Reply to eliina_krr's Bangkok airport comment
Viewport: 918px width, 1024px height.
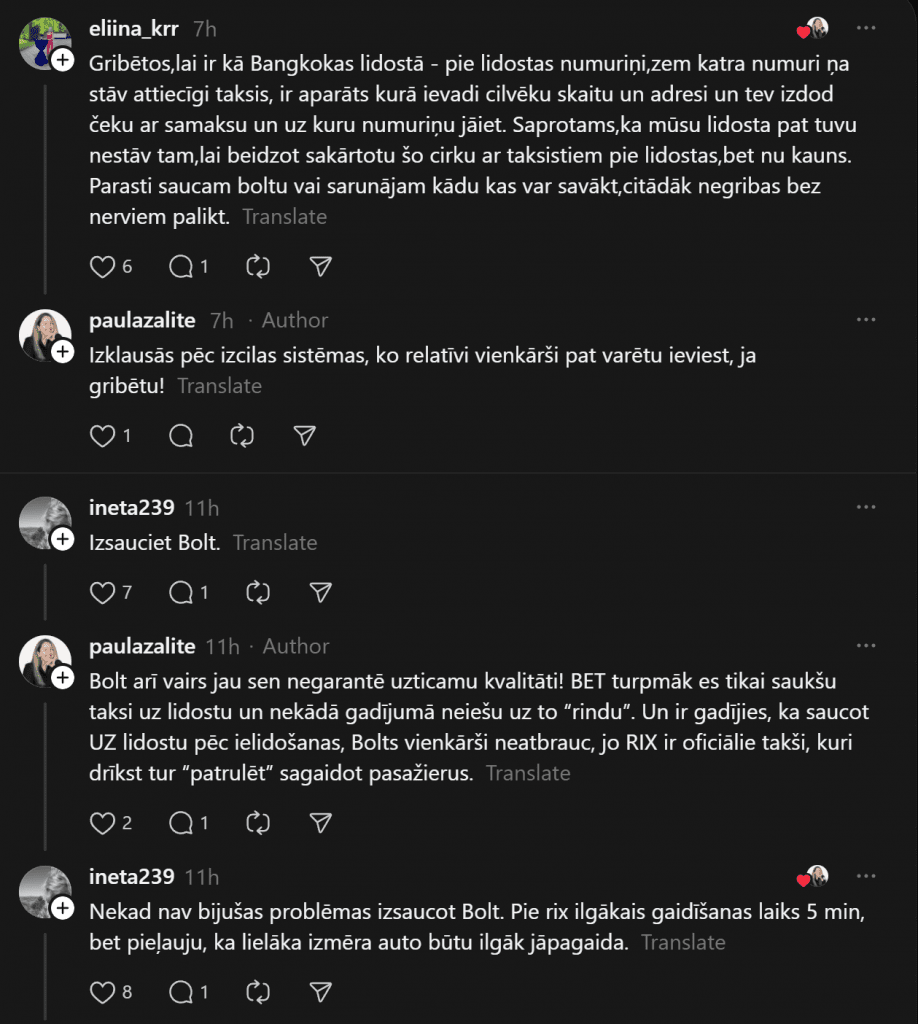181,266
